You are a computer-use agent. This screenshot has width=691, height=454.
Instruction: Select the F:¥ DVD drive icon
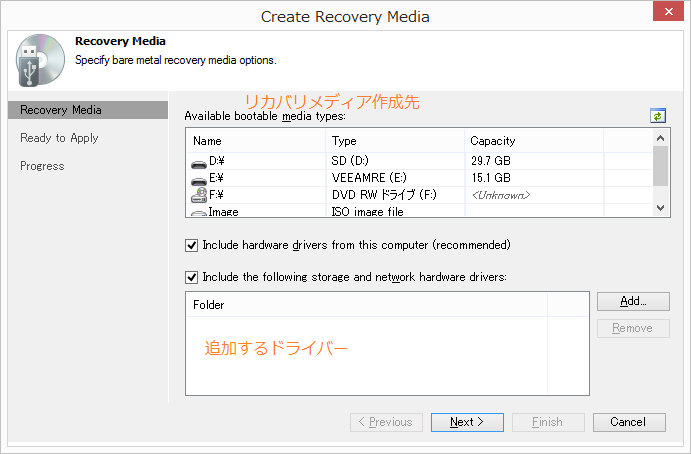tap(199, 195)
